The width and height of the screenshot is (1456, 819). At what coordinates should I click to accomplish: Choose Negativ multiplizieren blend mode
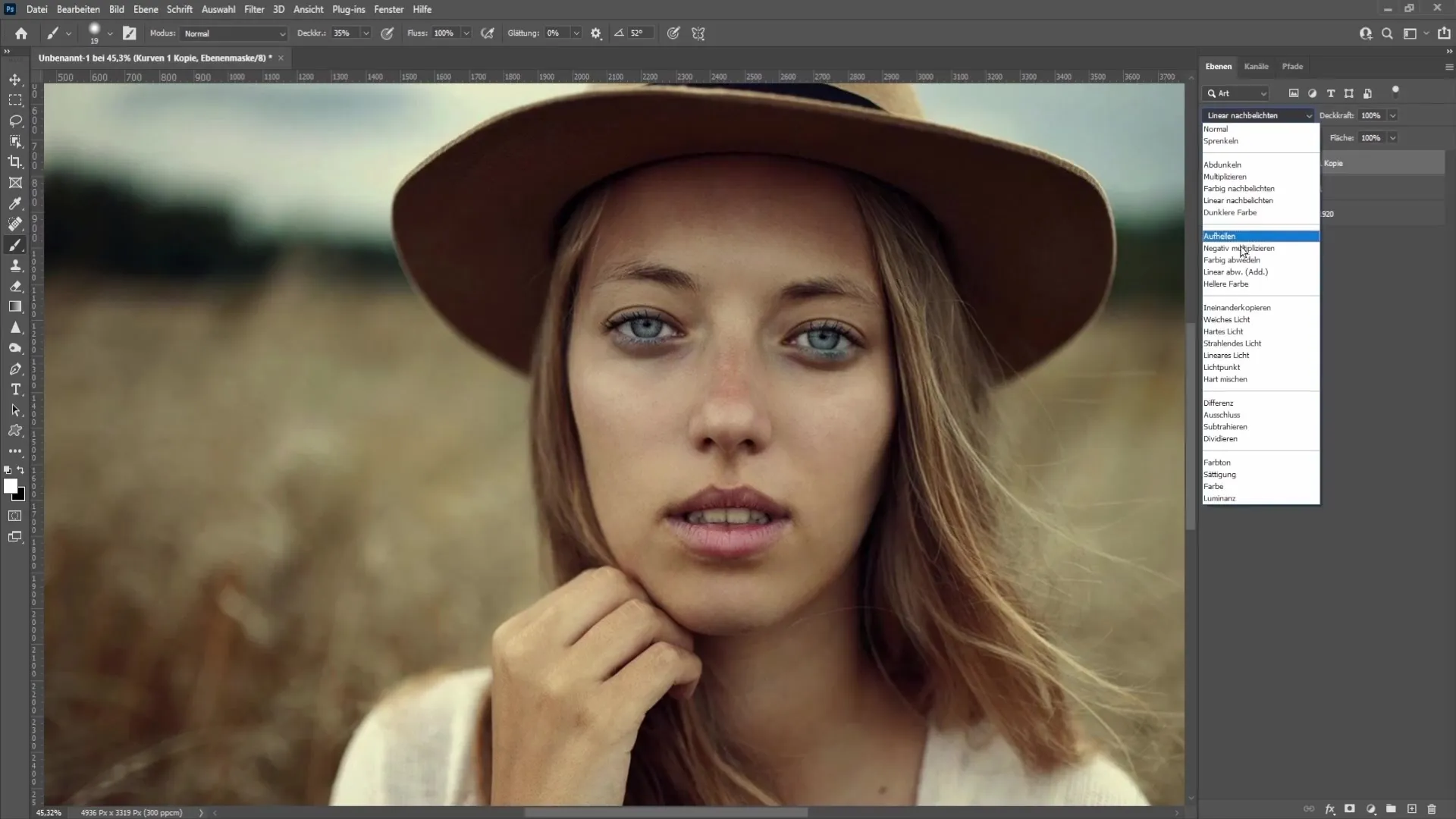pyautogui.click(x=1260, y=248)
